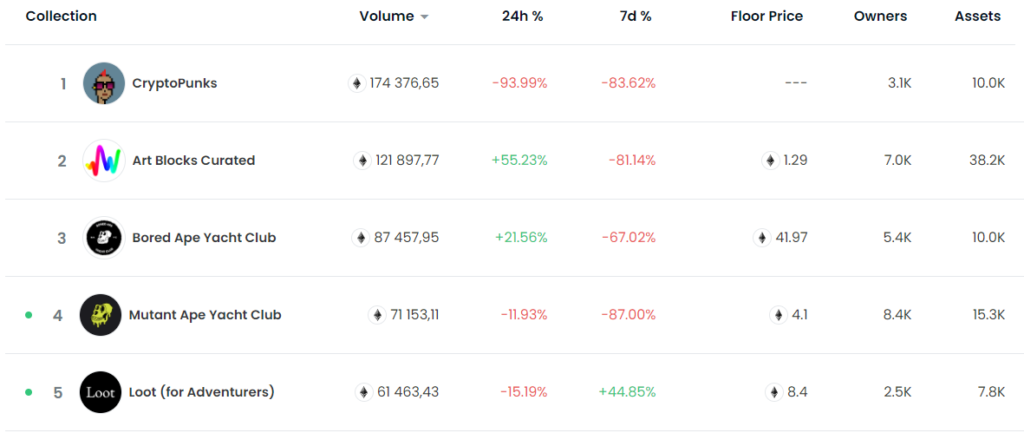Image resolution: width=1024 pixels, height=433 pixels.
Task: Sort by Floor Price column header
Action: coord(766,16)
